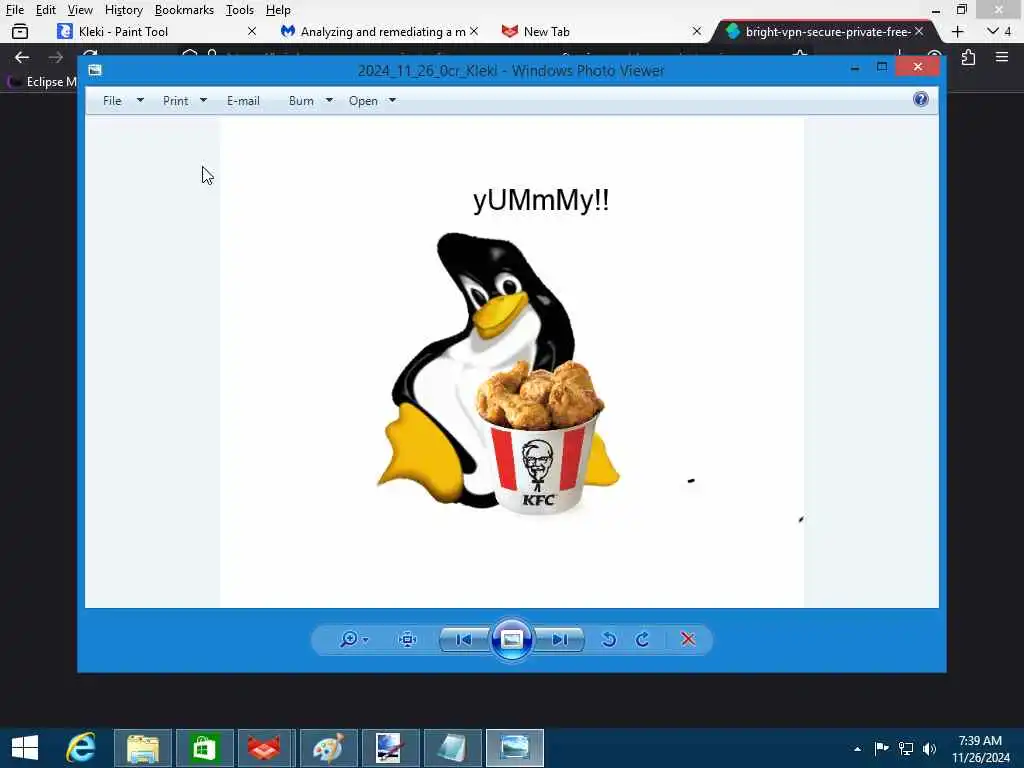Expand the list all tabs dropdown
The width and height of the screenshot is (1024, 768).
pyautogui.click(x=999, y=31)
